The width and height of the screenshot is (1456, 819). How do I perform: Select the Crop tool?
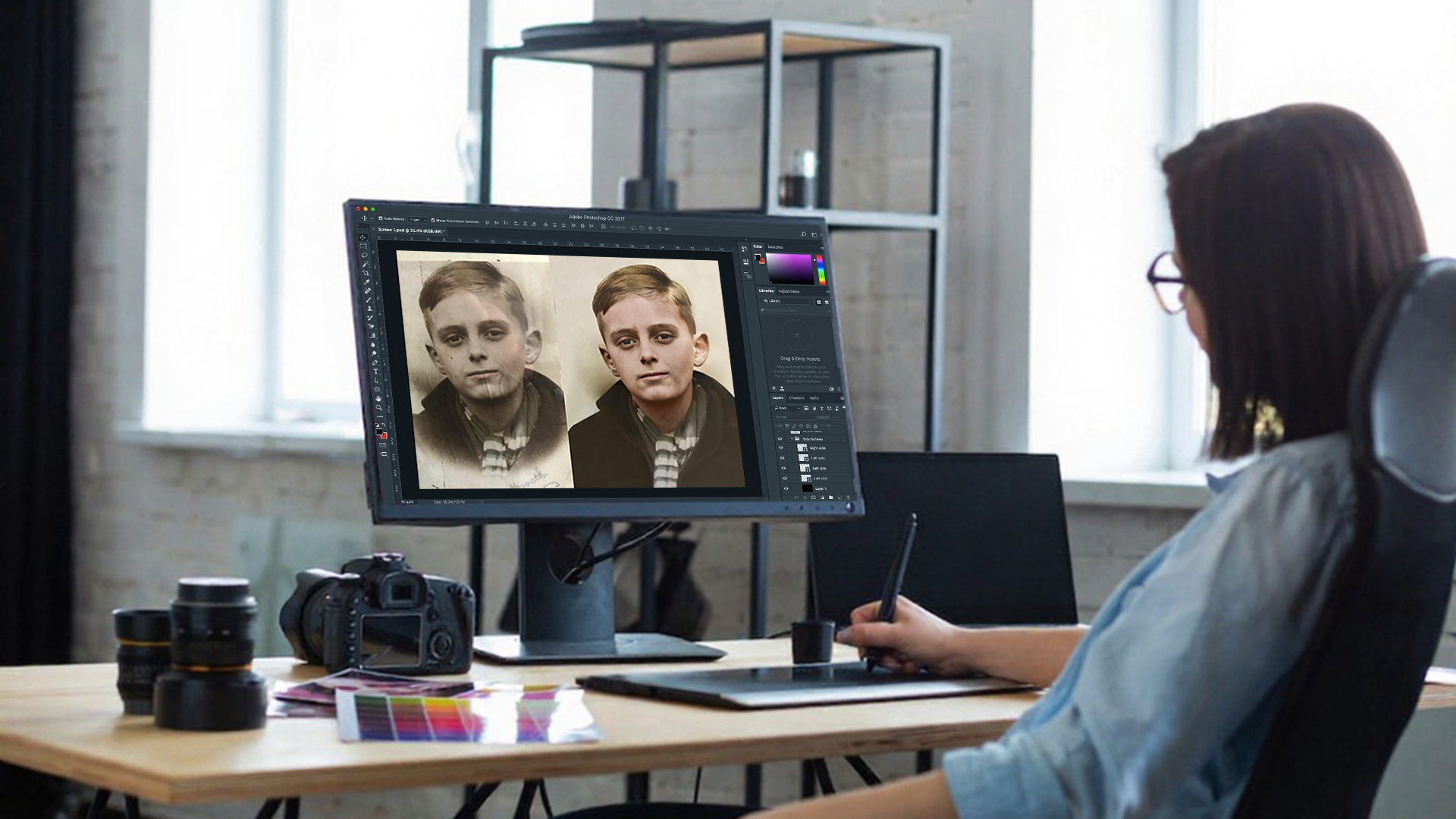[x=366, y=273]
